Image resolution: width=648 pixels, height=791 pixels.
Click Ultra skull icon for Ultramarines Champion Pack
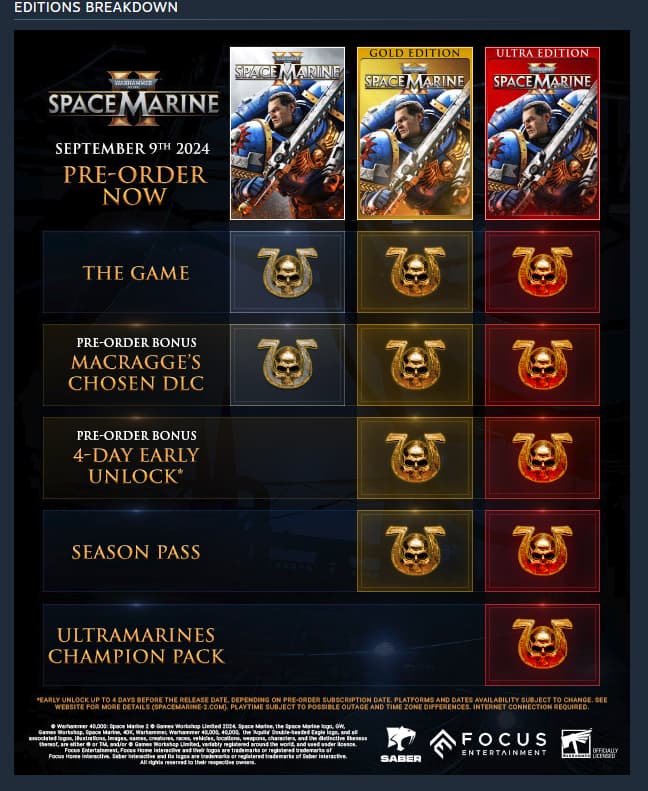click(542, 644)
